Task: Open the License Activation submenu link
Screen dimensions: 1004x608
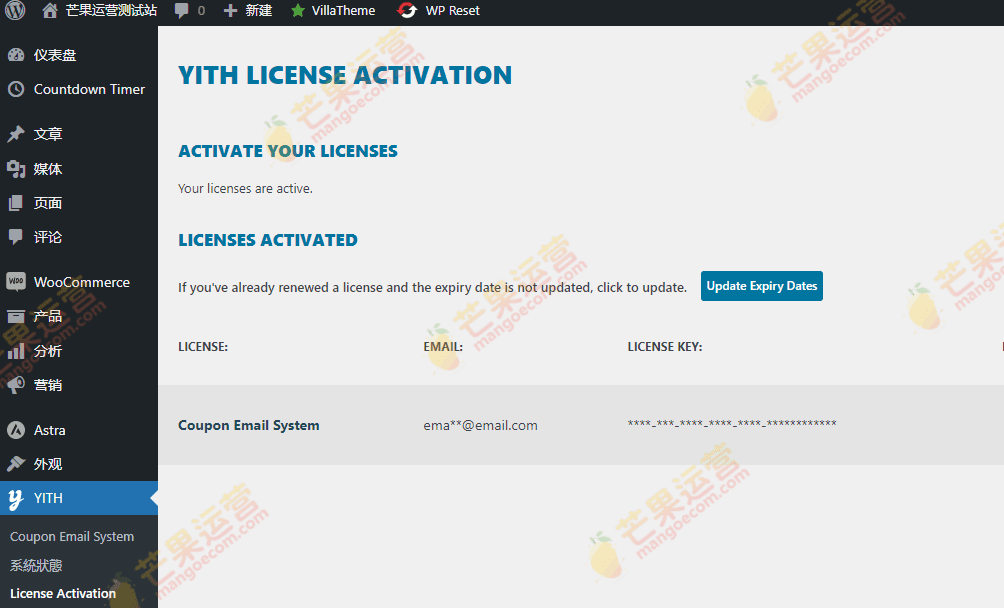Action: pos(63,593)
